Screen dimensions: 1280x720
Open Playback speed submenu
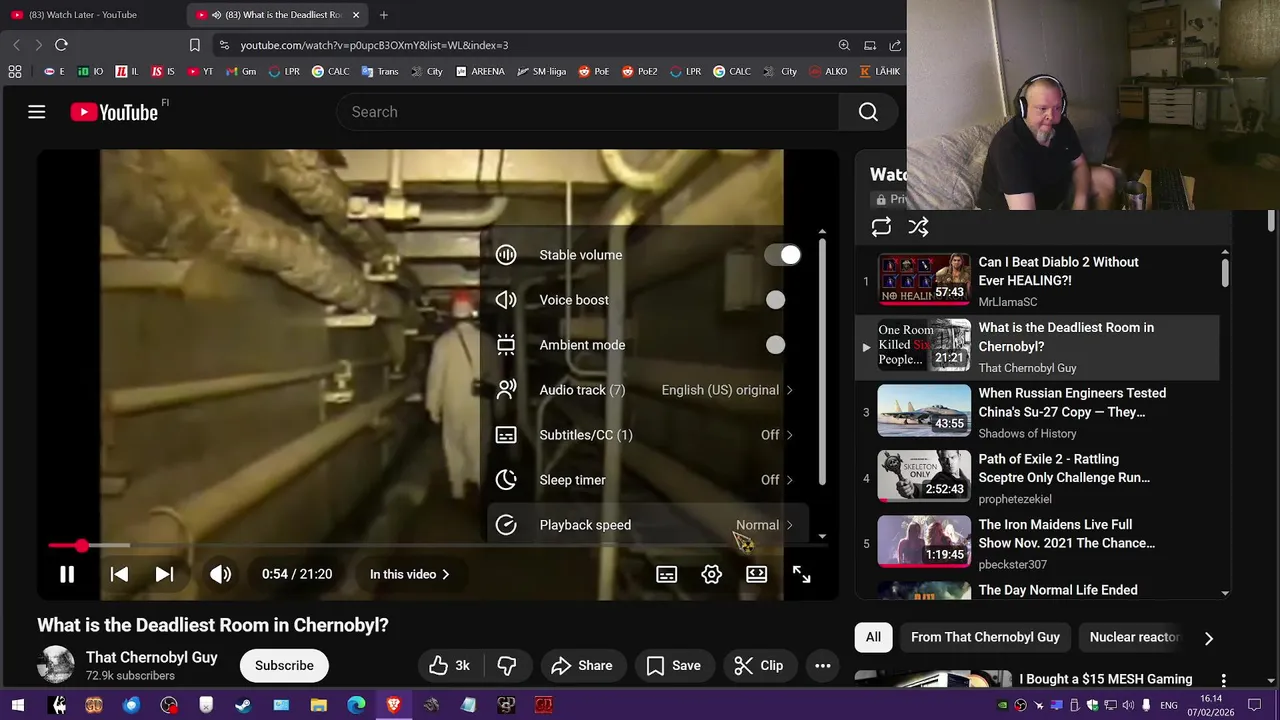point(647,525)
